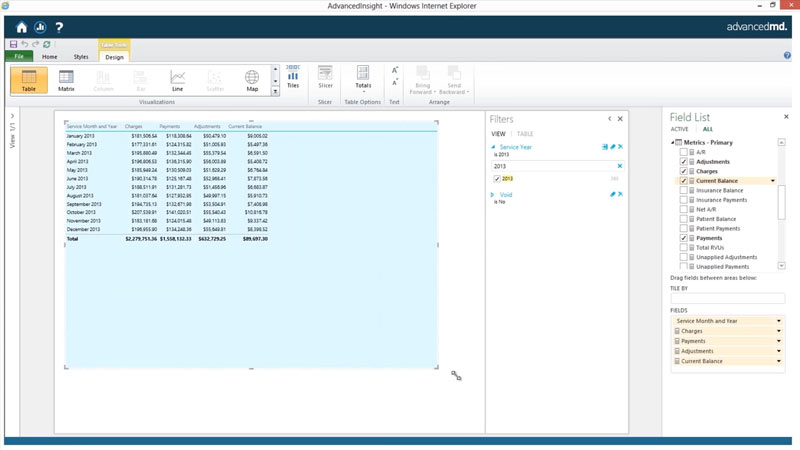Expand the View pane at left
This screenshot has height=450, width=800.
[x=12, y=116]
